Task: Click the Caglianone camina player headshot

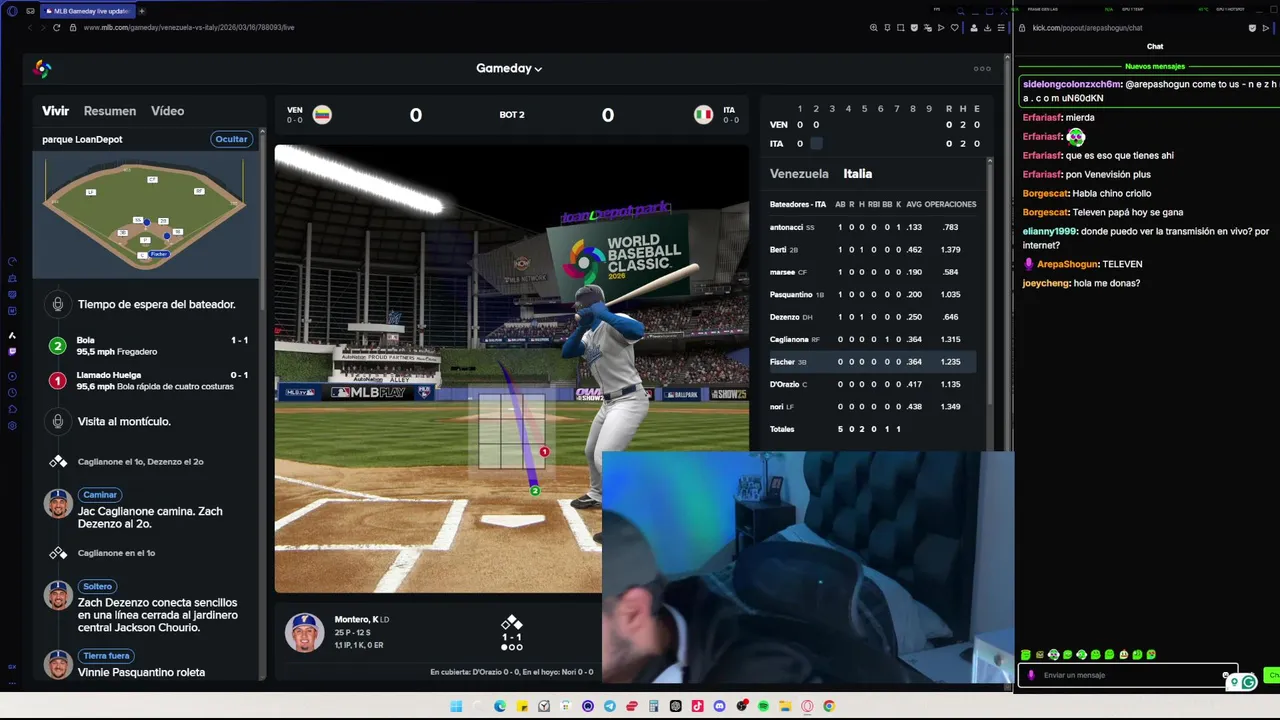Action: point(58,503)
